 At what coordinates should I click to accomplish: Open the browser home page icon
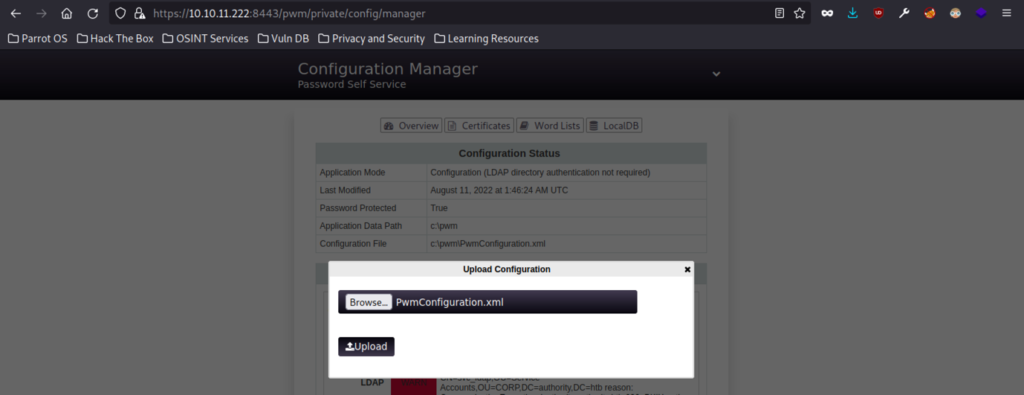[x=67, y=13]
